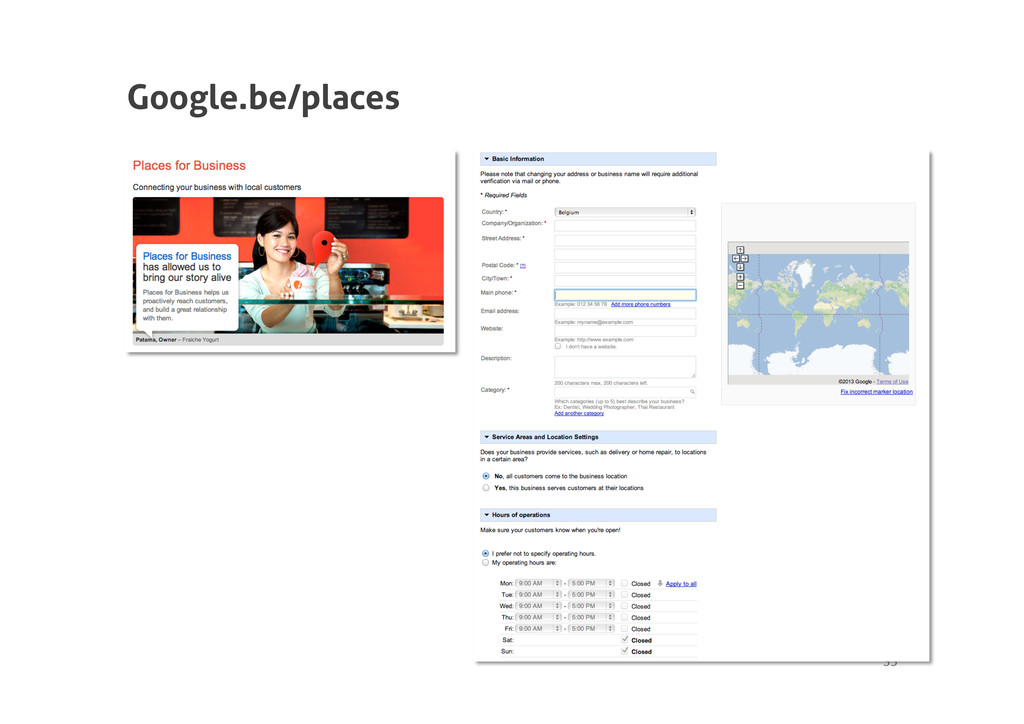
Task: Open the Country dropdown showing Belgium
Action: [x=625, y=212]
